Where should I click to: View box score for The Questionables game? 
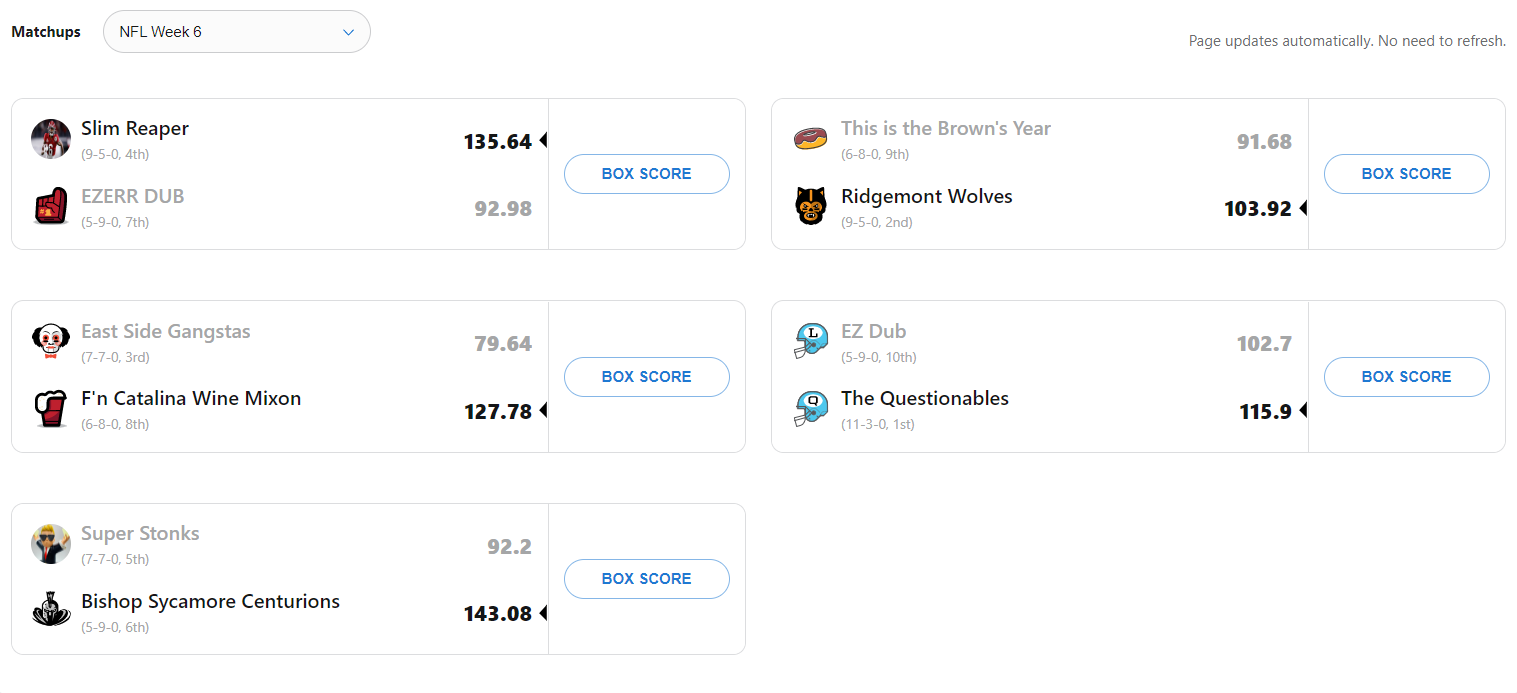1406,377
